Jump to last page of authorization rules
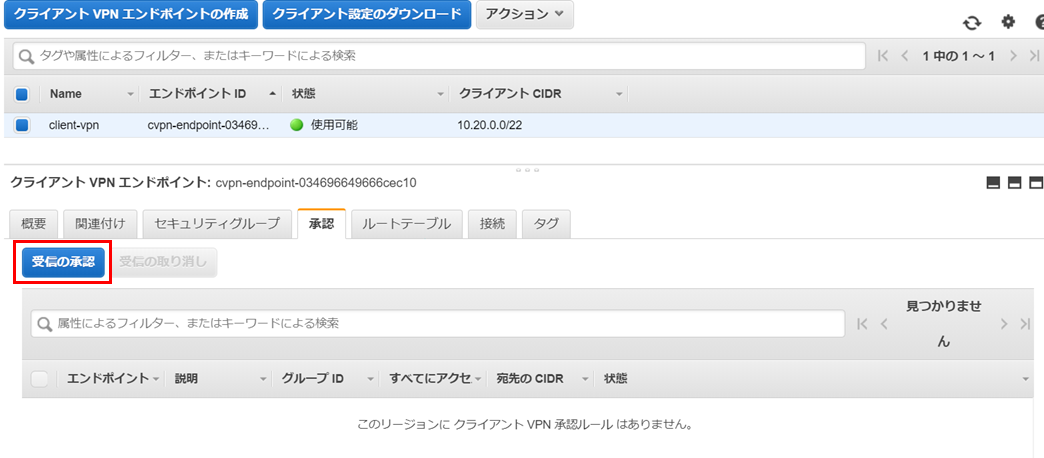This screenshot has width=1044, height=458. [x=1025, y=324]
